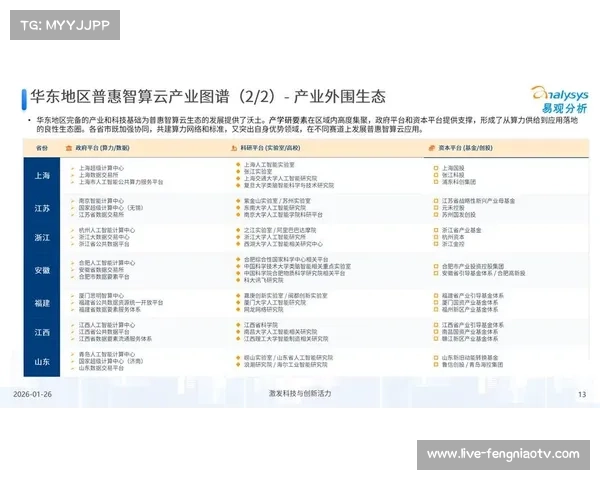The height and width of the screenshot is (480, 600).
Task: Click the entry 上海国投
Action: tap(453, 168)
